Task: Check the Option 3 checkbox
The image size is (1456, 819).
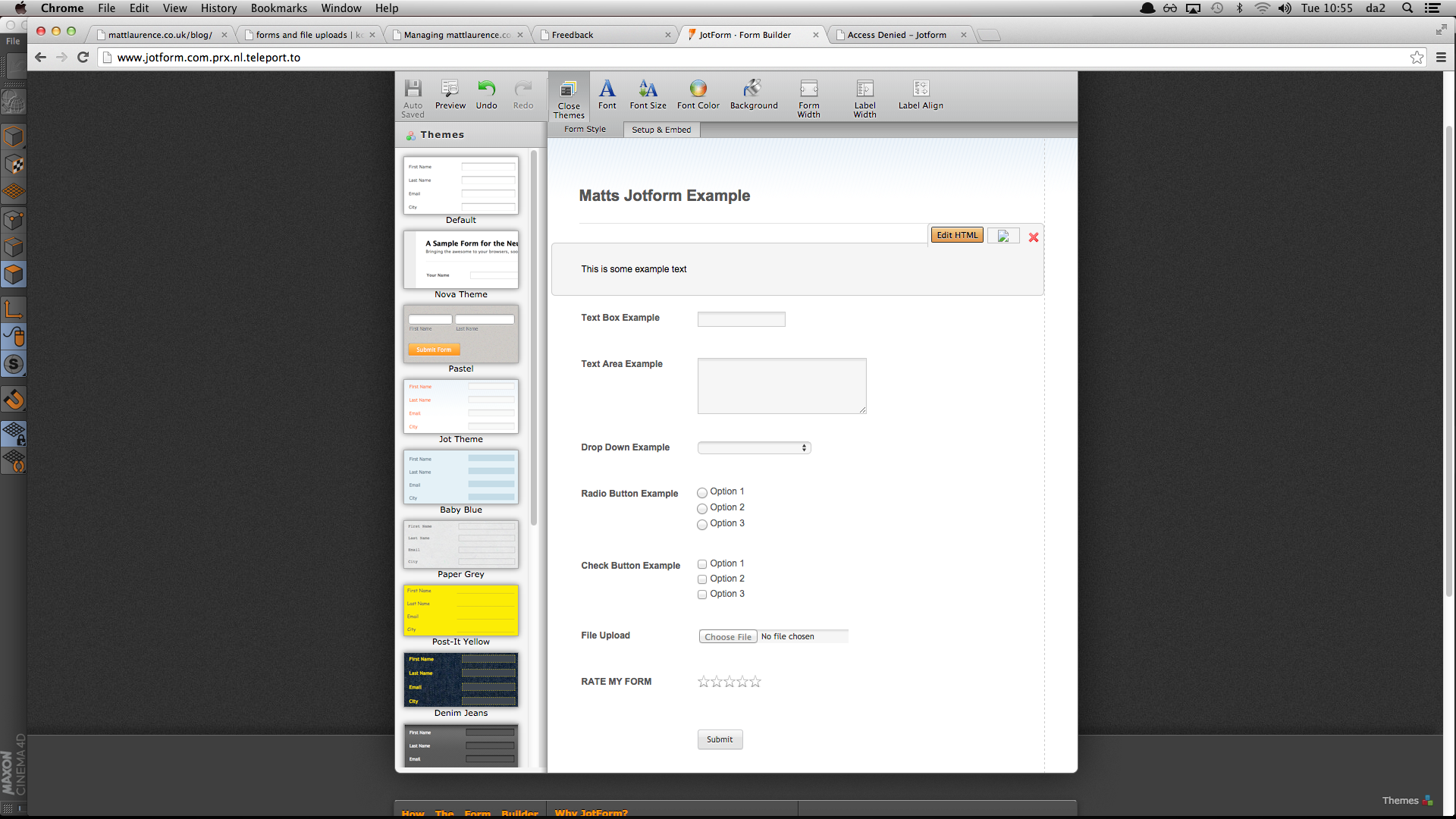Action: [702, 595]
